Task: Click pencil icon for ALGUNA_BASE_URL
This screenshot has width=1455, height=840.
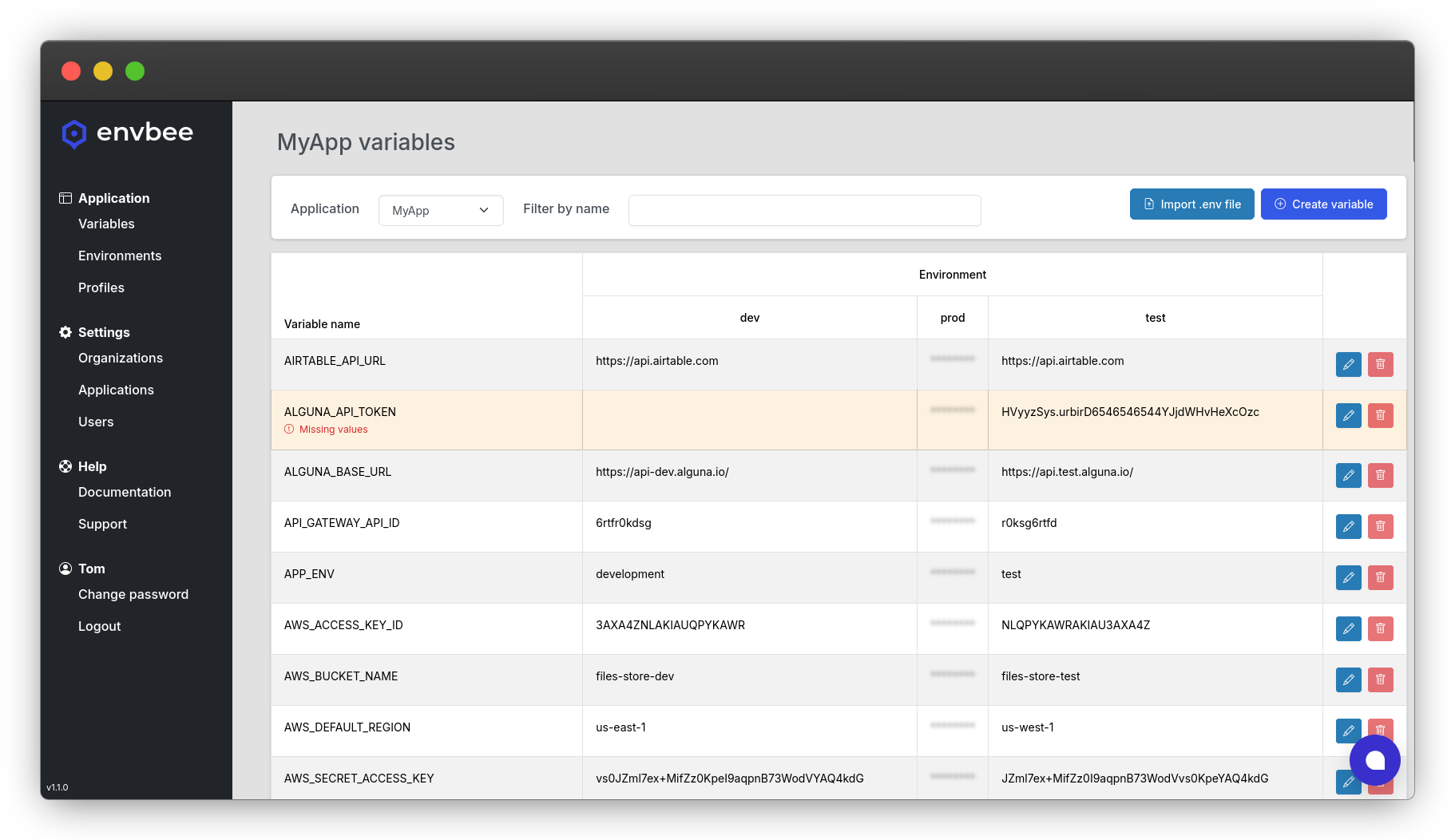Action: click(x=1348, y=475)
